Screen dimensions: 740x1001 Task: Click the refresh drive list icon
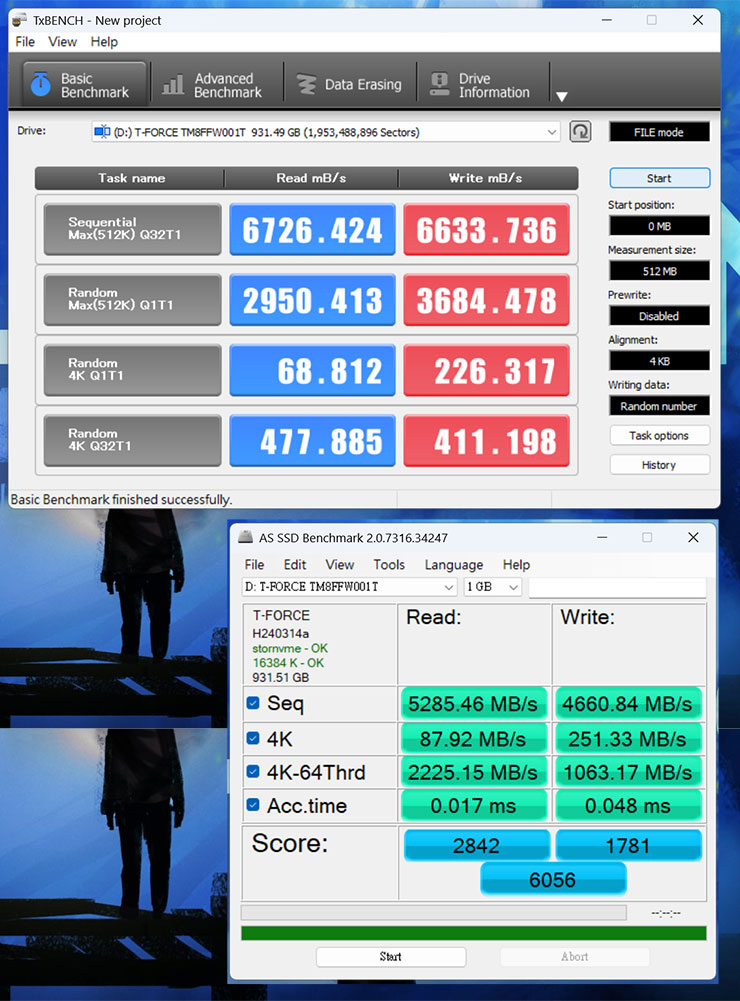point(580,132)
